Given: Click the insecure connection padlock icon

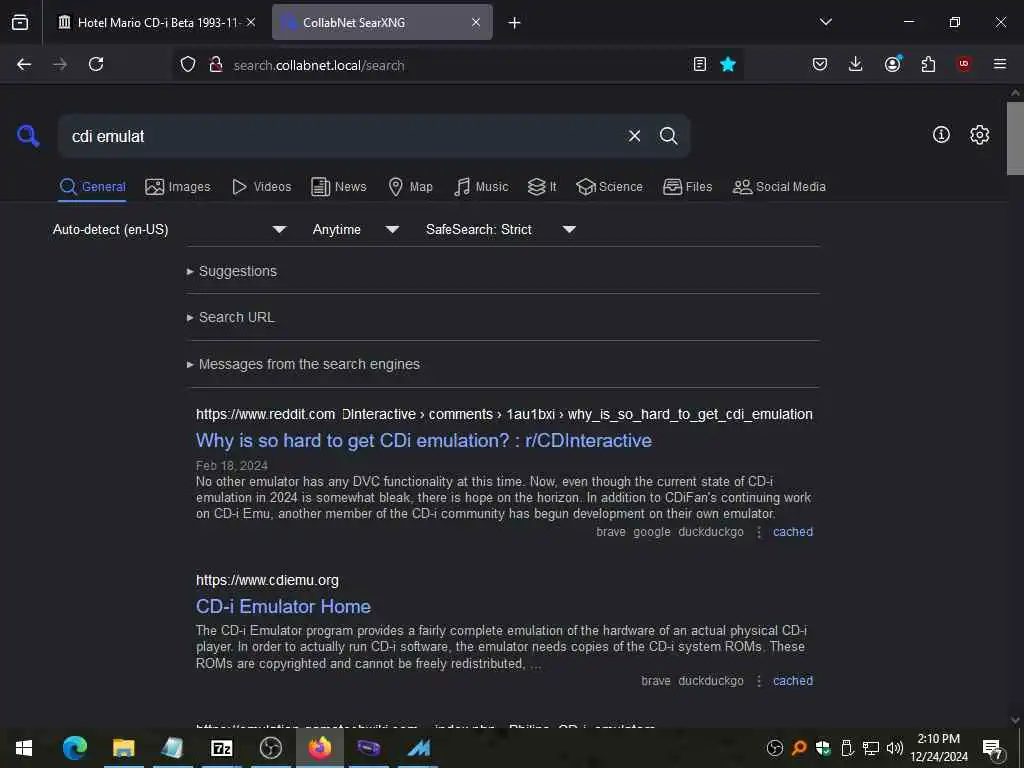Looking at the screenshot, I should point(216,64).
